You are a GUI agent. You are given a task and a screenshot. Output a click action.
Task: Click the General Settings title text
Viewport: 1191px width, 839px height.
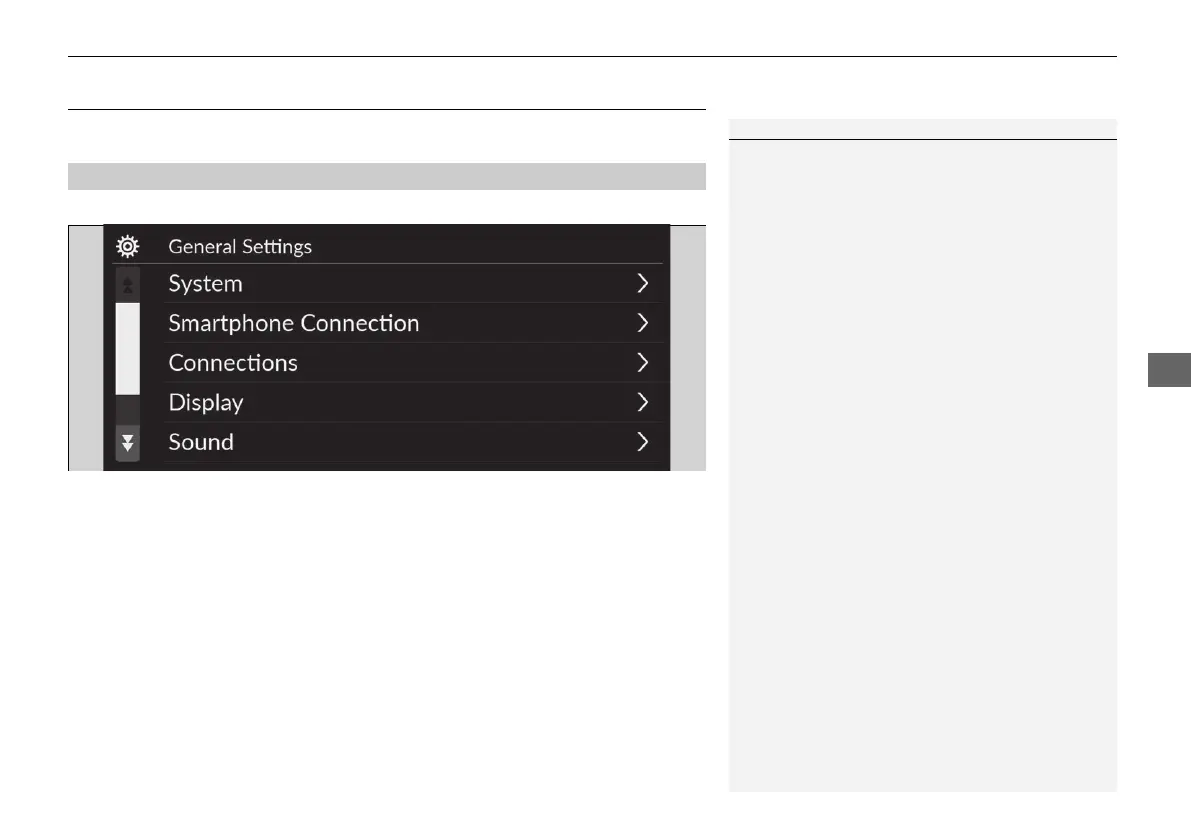(240, 246)
